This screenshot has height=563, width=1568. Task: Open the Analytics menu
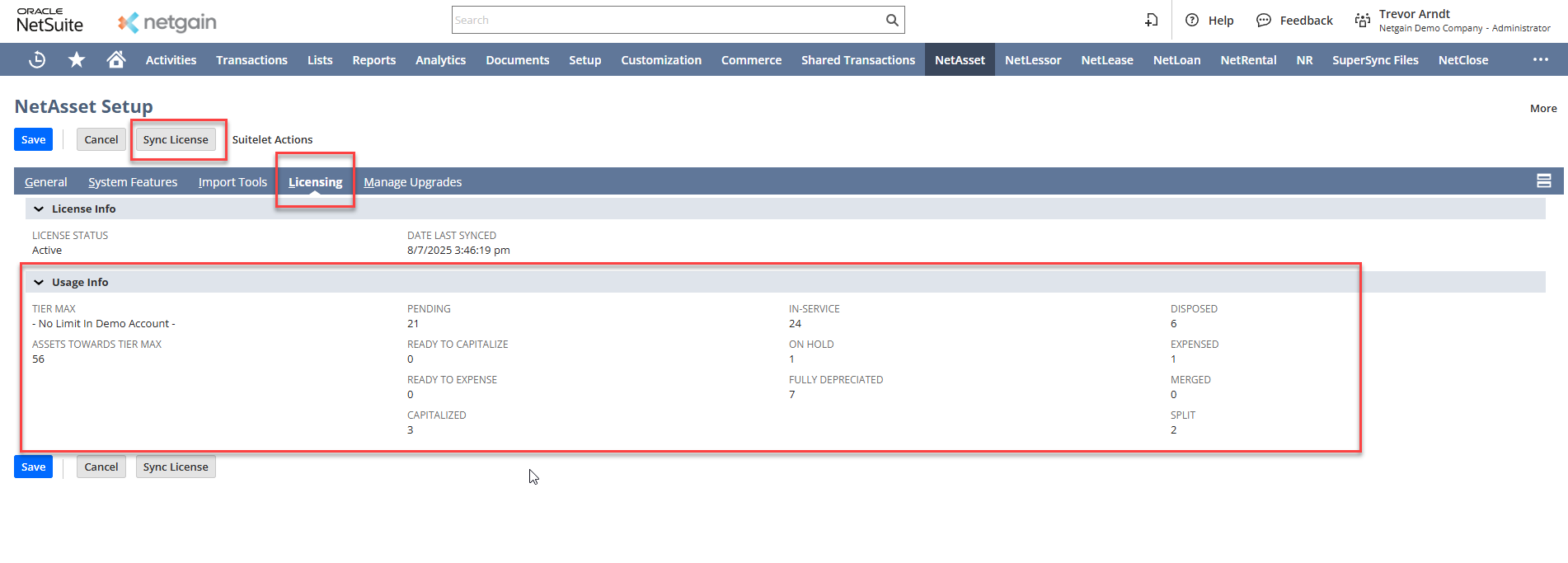[x=440, y=59]
